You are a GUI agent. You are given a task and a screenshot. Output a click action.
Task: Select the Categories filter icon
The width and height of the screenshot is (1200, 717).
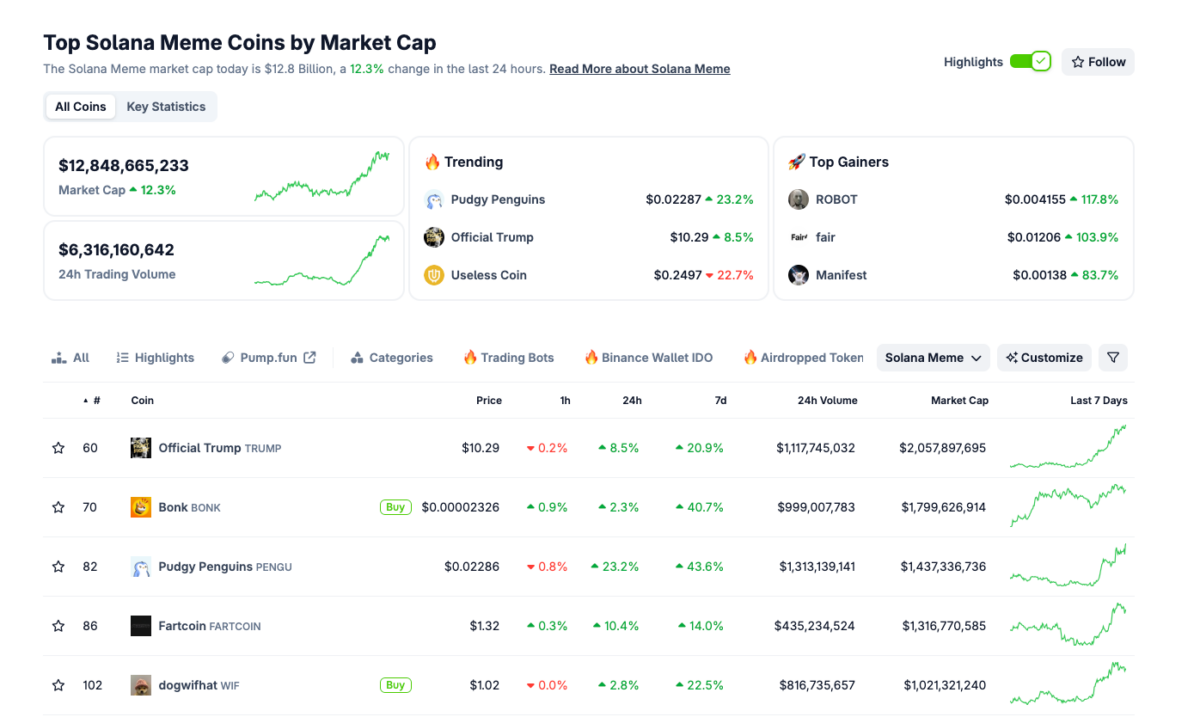coord(357,357)
